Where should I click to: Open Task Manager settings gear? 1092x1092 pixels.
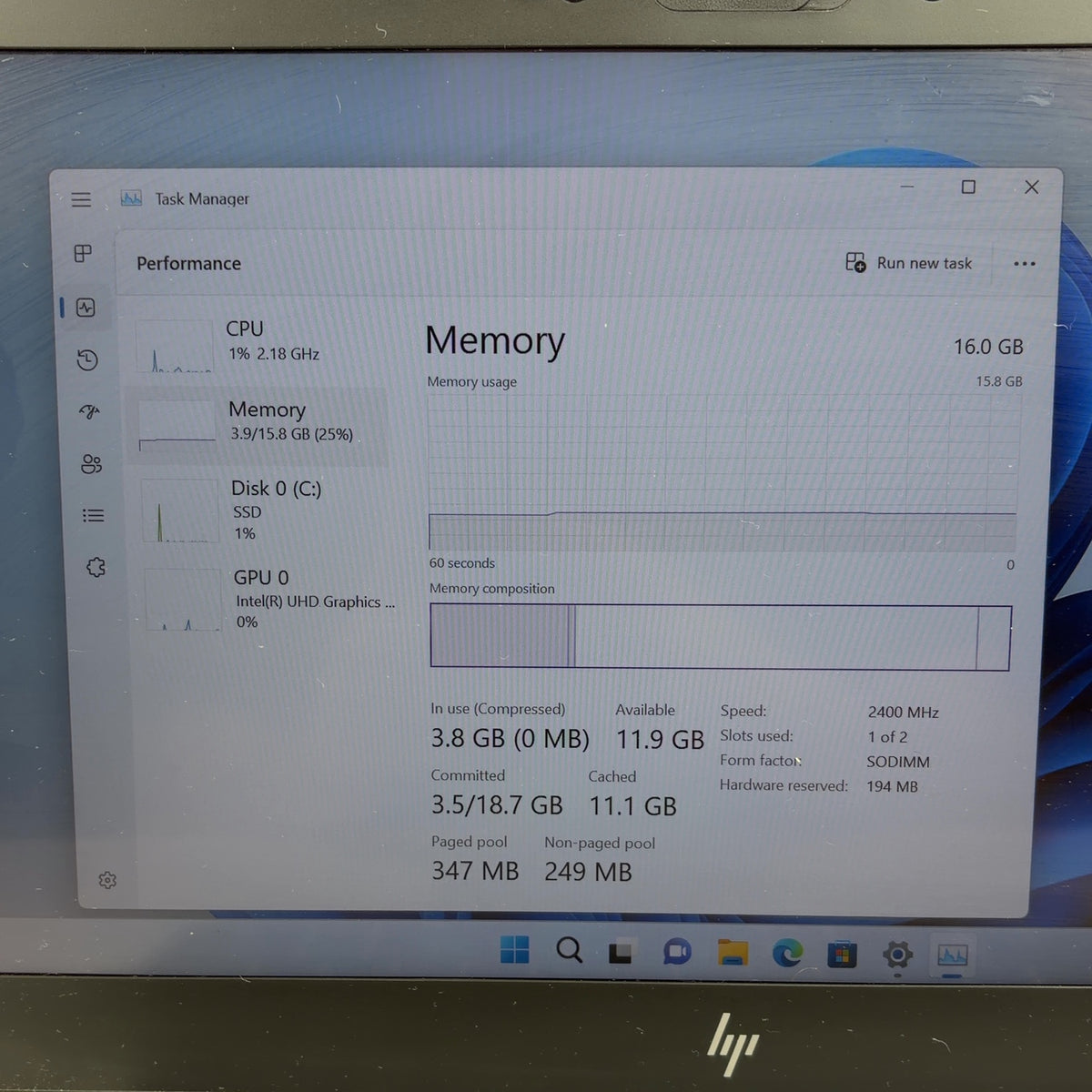tap(107, 880)
